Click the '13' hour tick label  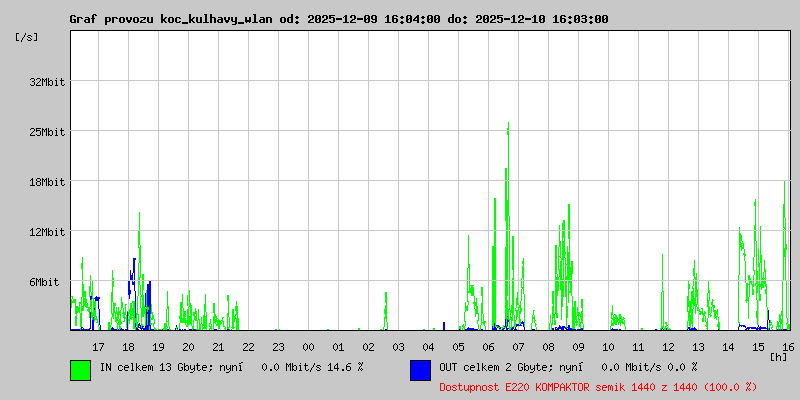pos(698,347)
